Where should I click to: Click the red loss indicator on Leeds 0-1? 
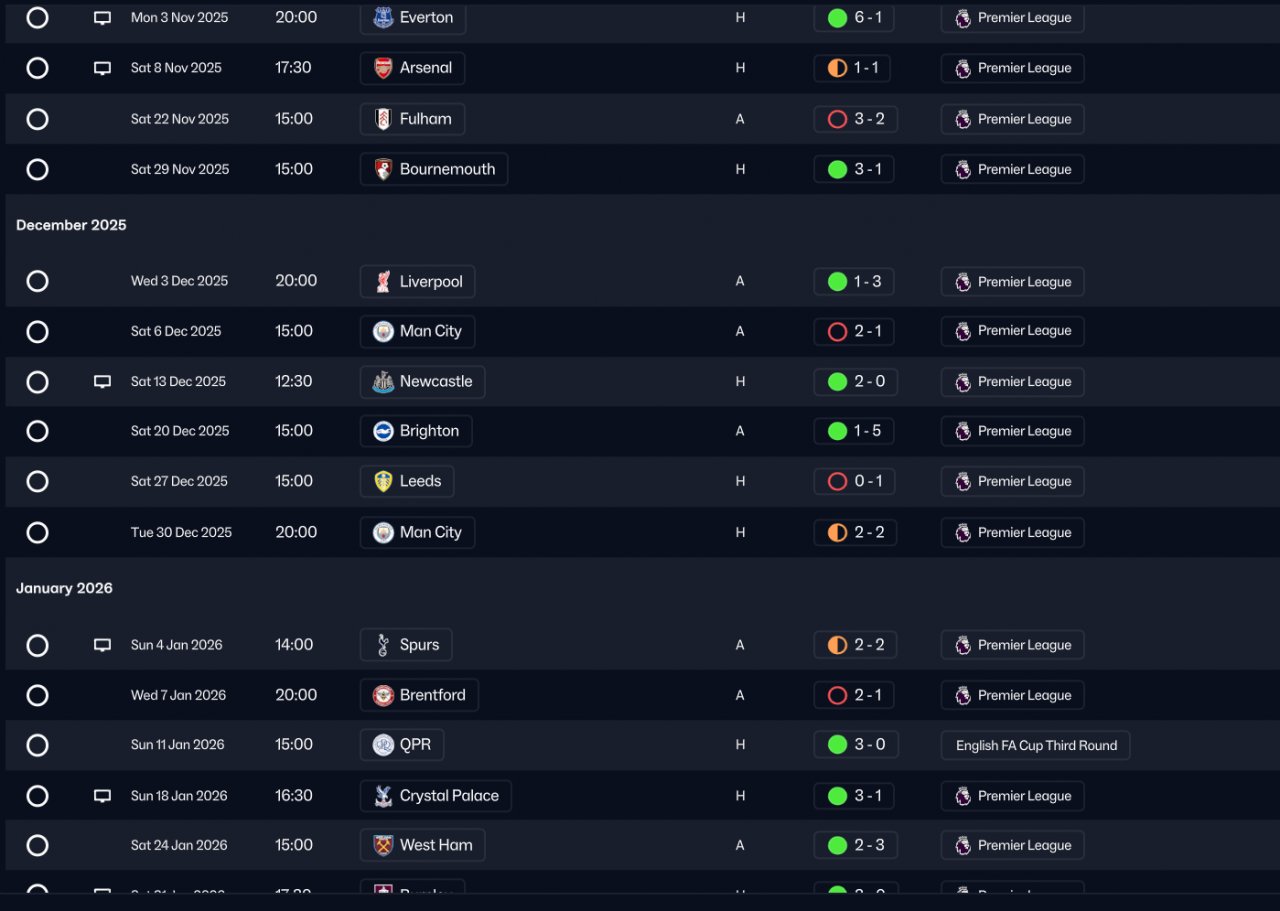[x=838, y=482]
